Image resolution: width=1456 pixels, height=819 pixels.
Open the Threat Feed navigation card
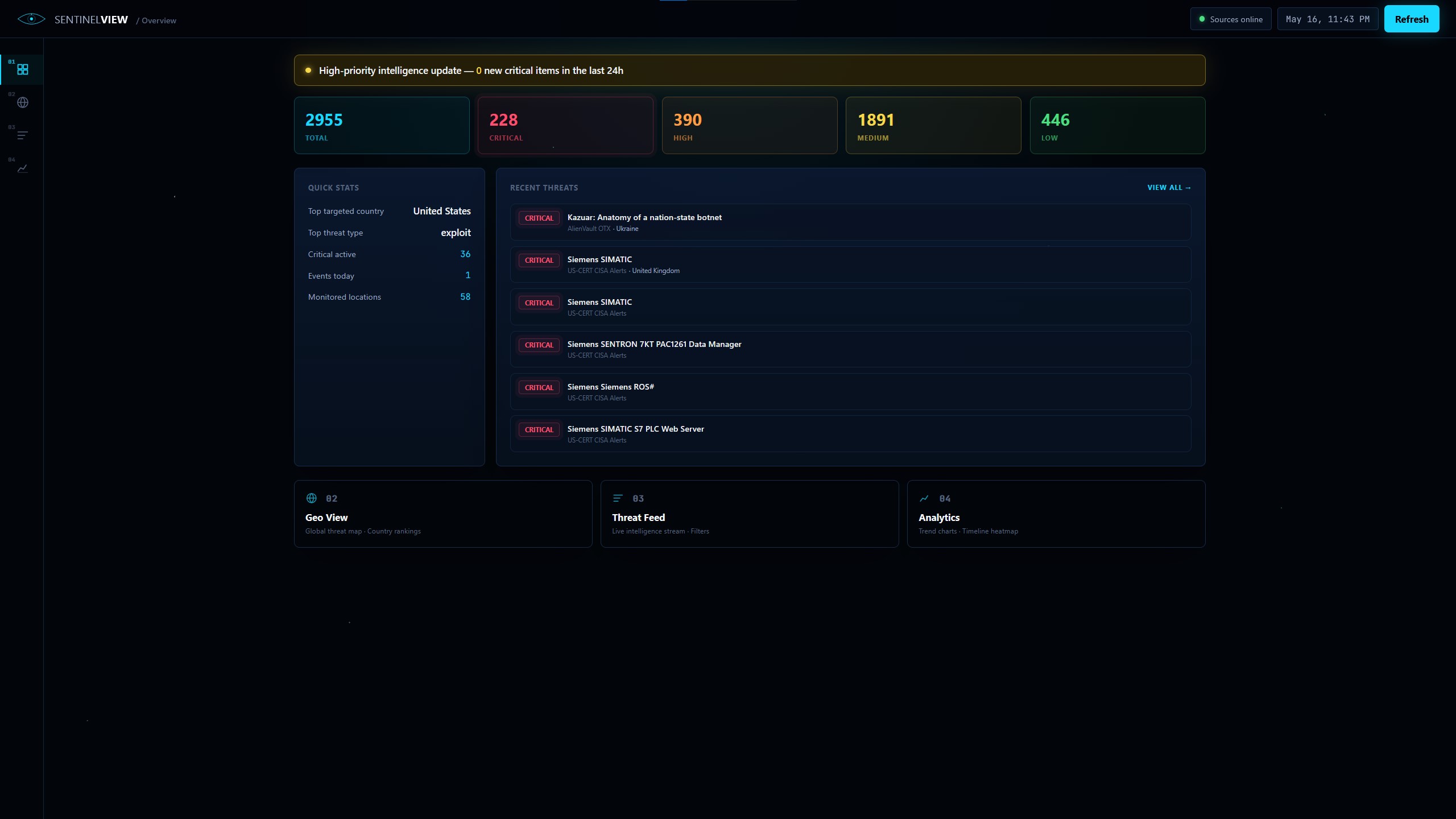click(750, 514)
